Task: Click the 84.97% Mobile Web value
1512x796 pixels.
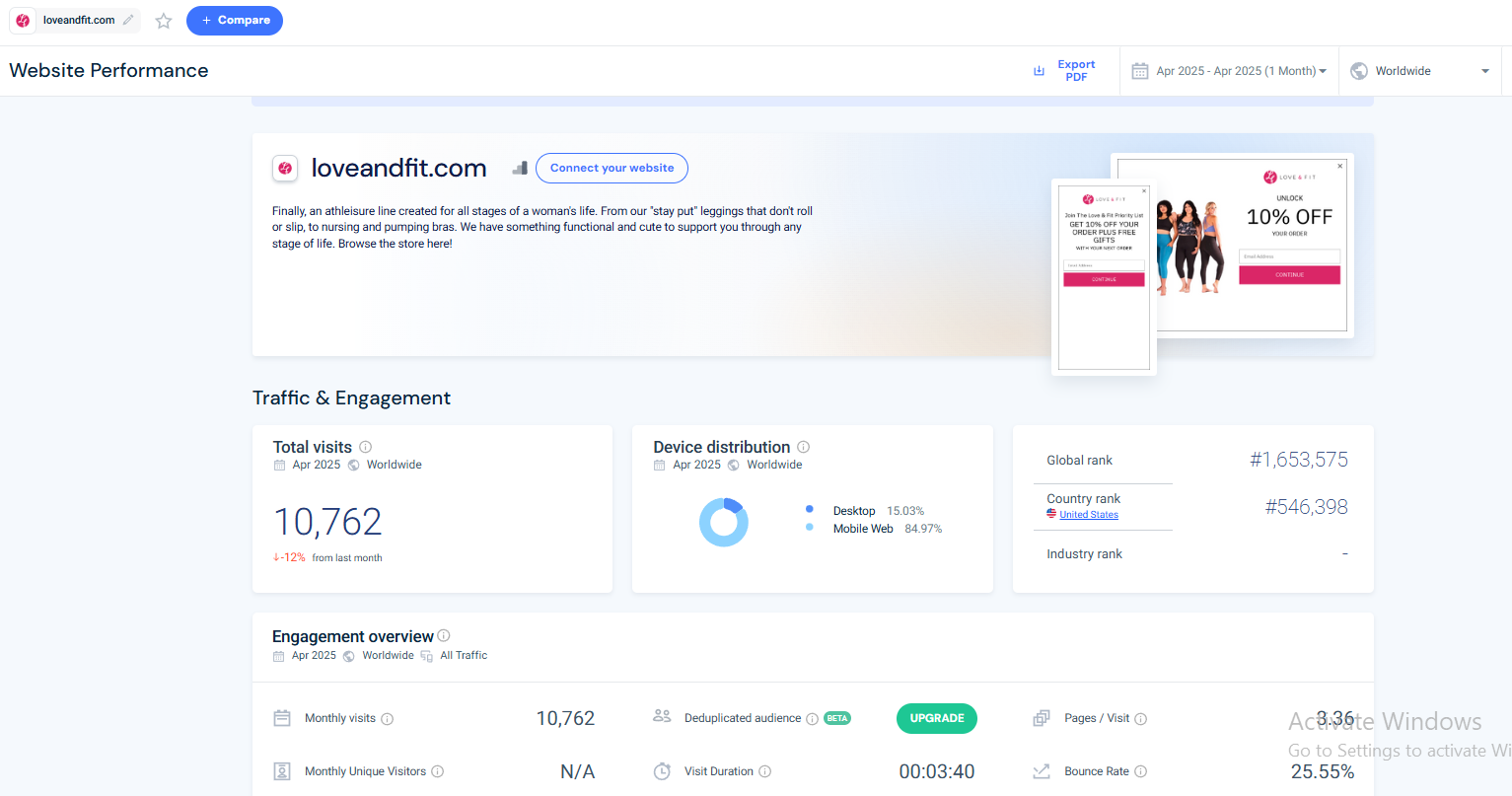Action: (923, 529)
